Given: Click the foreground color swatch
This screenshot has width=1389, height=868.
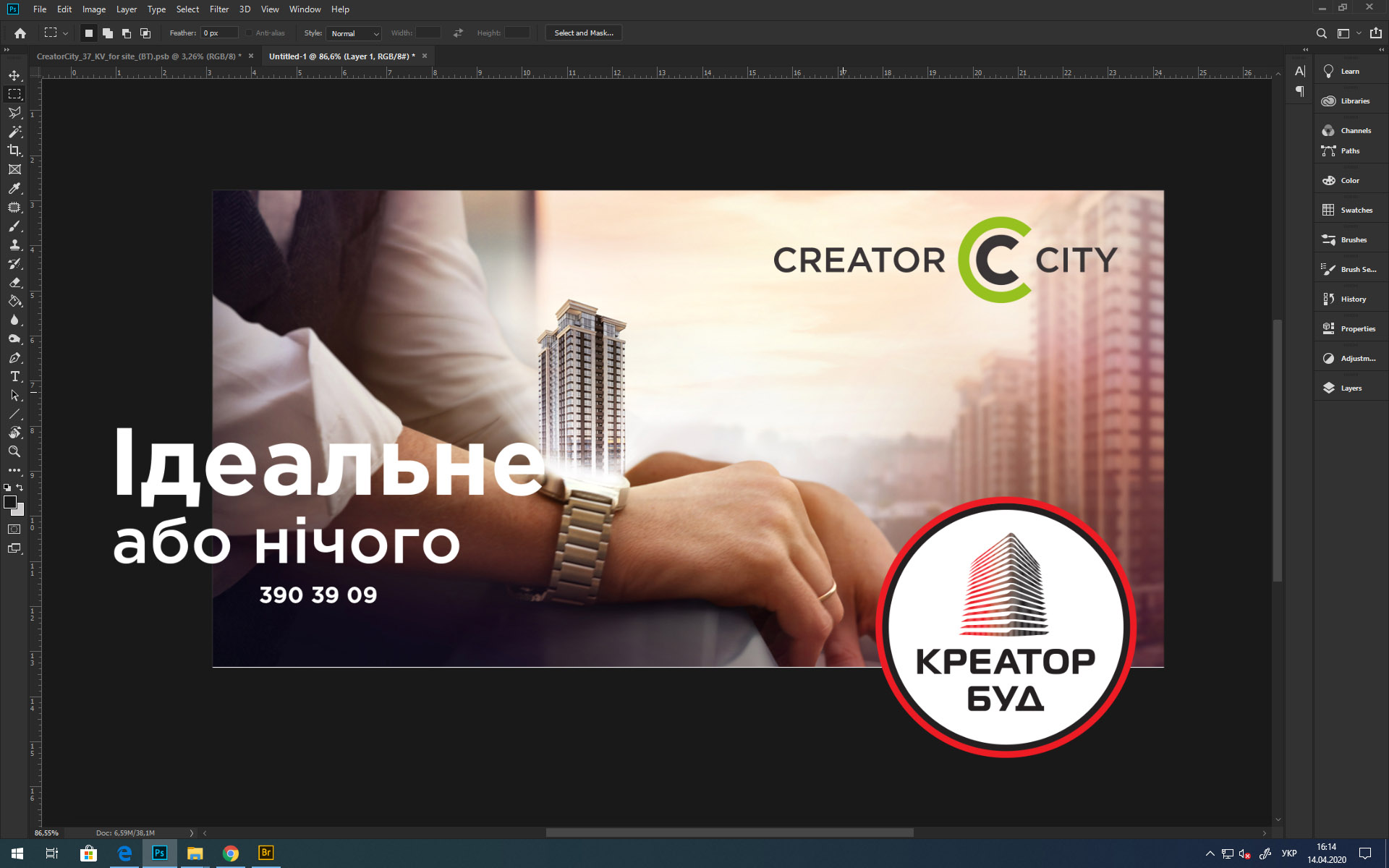Looking at the screenshot, I should point(9,501).
